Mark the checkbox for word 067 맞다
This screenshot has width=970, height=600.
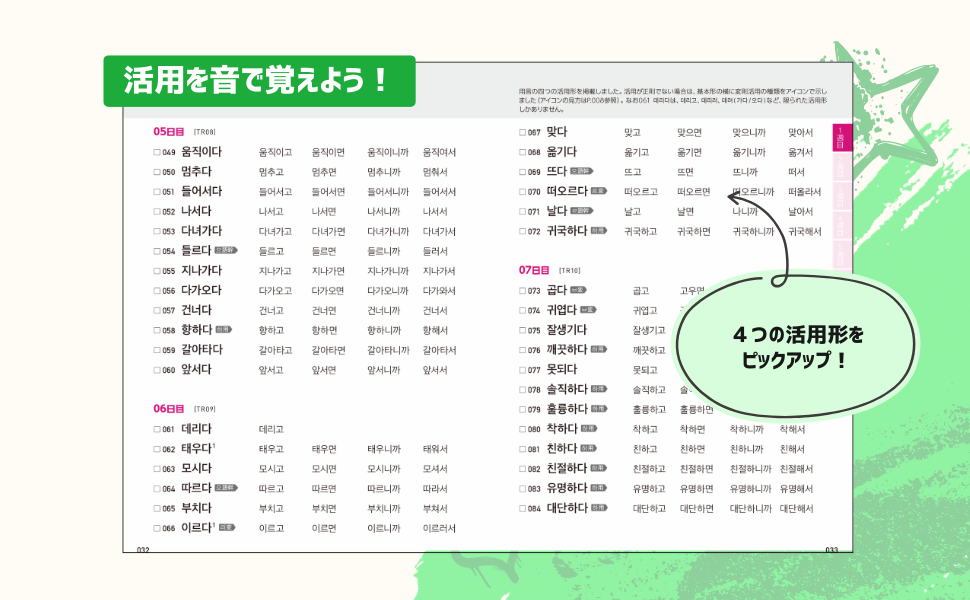[522, 132]
